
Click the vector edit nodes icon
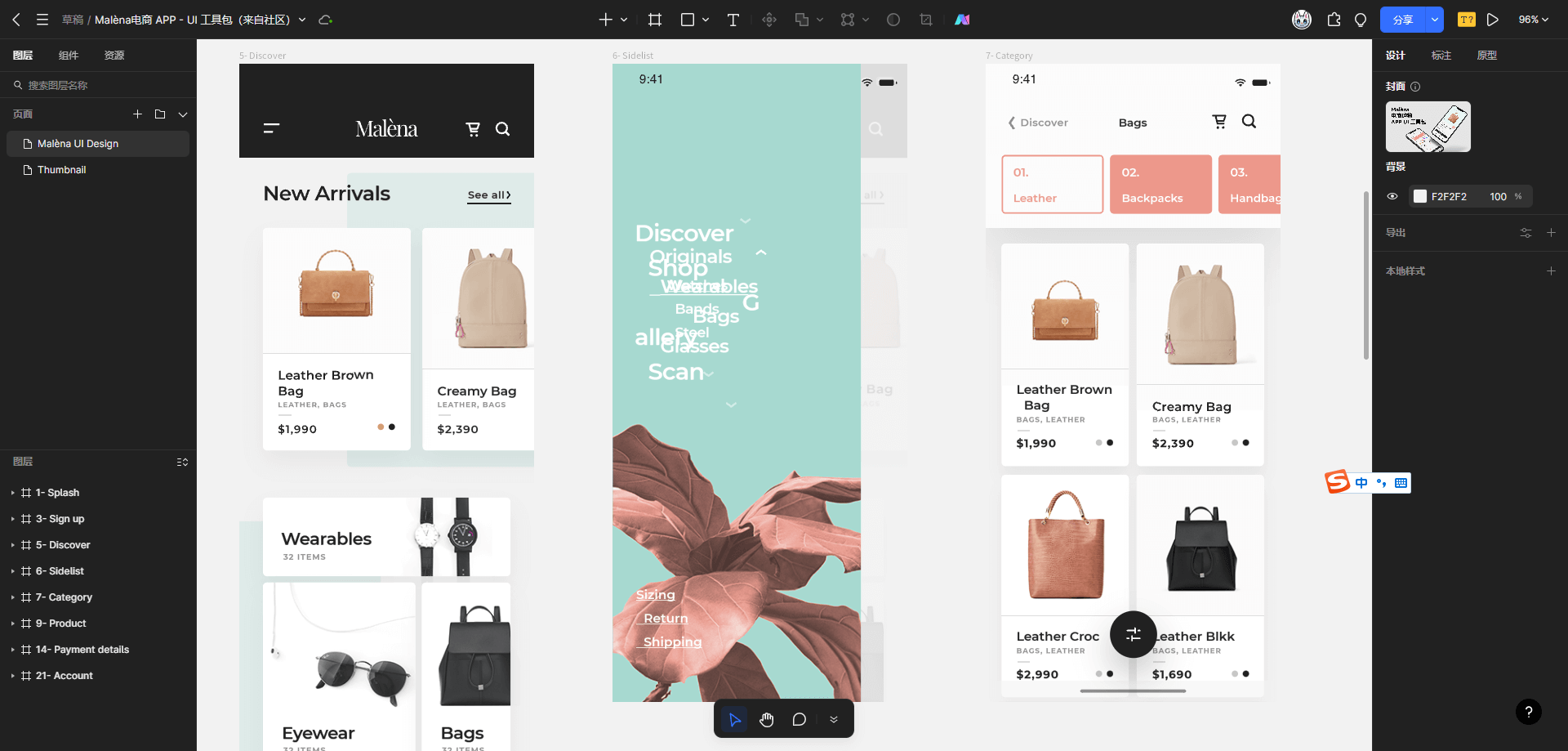(x=848, y=20)
